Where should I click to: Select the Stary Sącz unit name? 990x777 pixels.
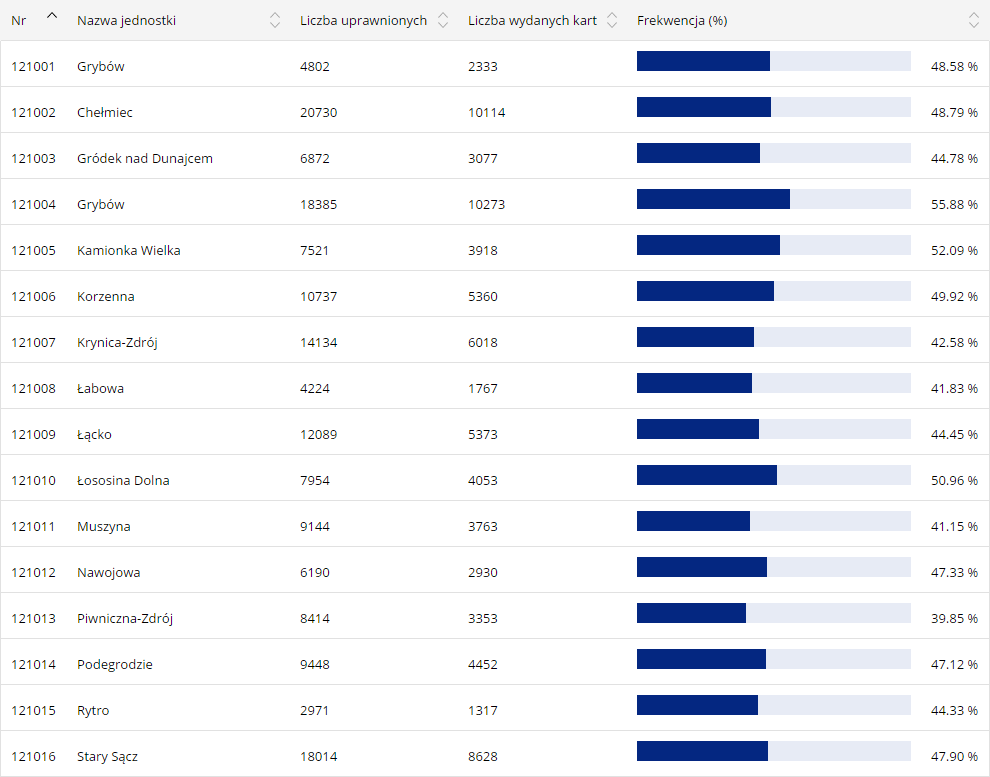[107, 757]
